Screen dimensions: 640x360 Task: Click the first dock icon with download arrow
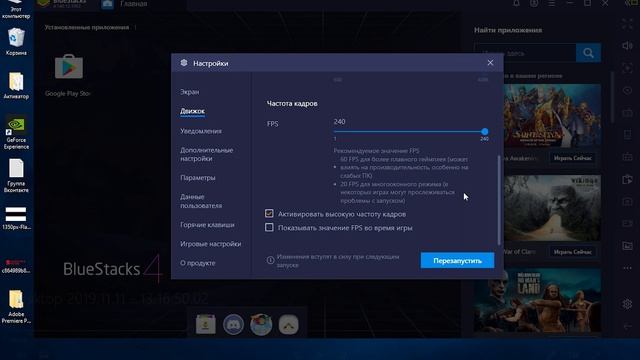tap(206, 324)
